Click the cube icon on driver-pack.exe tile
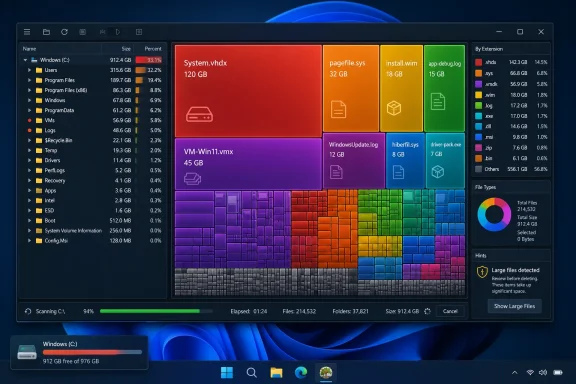This screenshot has width=576, height=384. (x=438, y=172)
